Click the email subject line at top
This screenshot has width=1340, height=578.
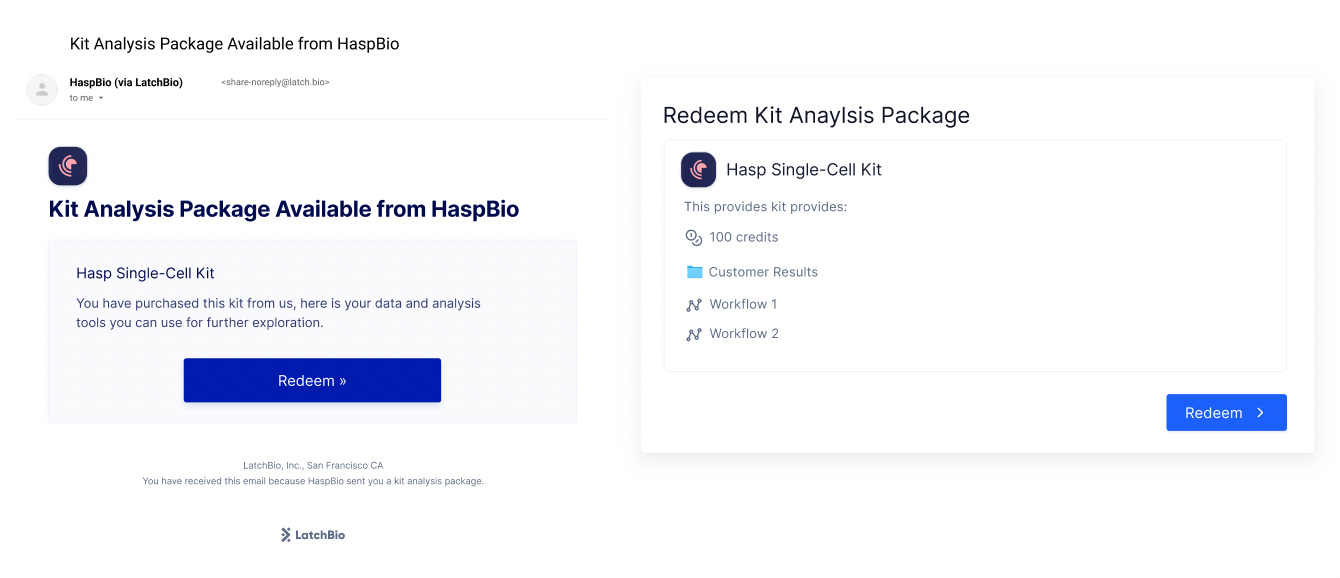(235, 44)
